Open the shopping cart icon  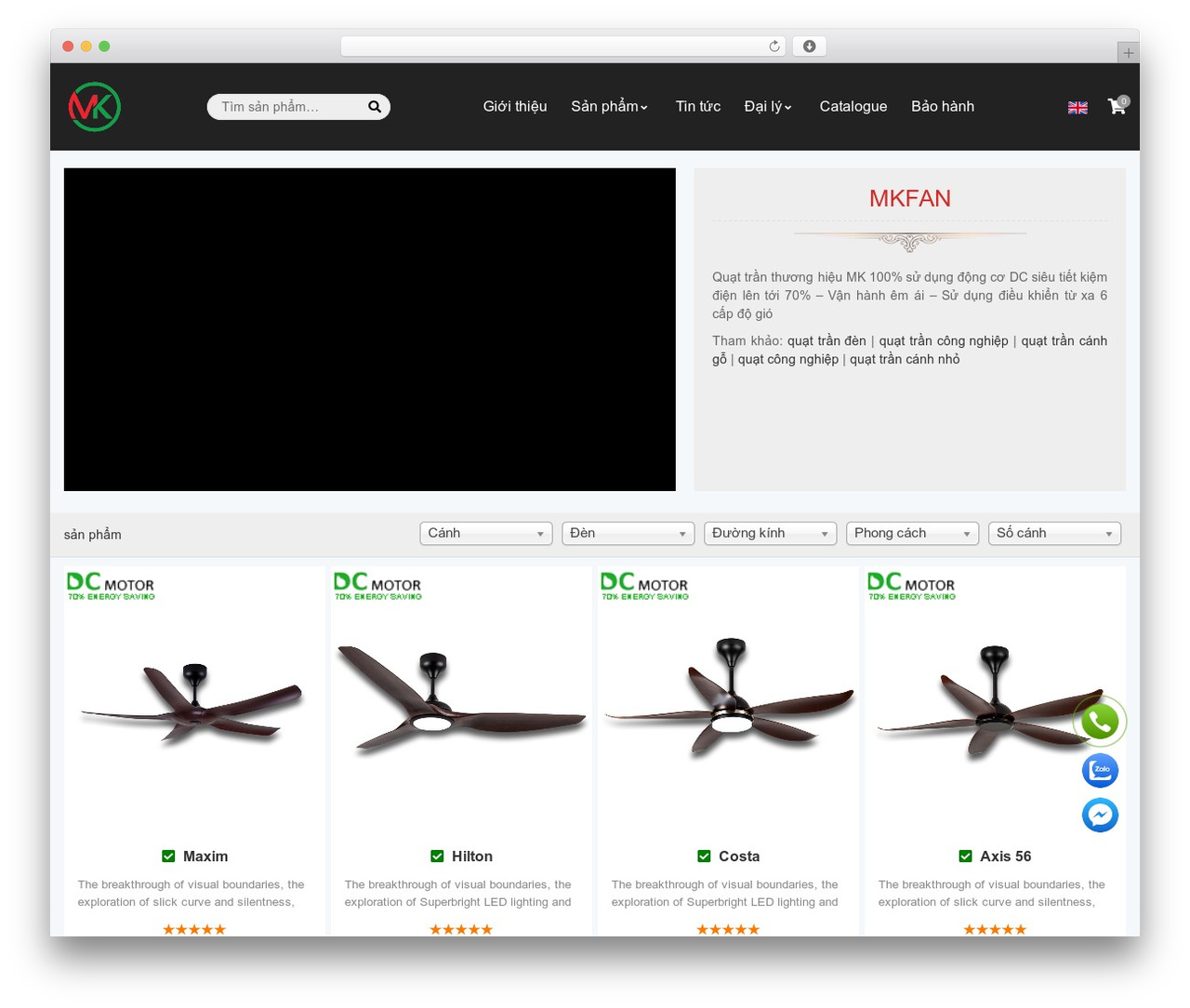coord(1117,106)
